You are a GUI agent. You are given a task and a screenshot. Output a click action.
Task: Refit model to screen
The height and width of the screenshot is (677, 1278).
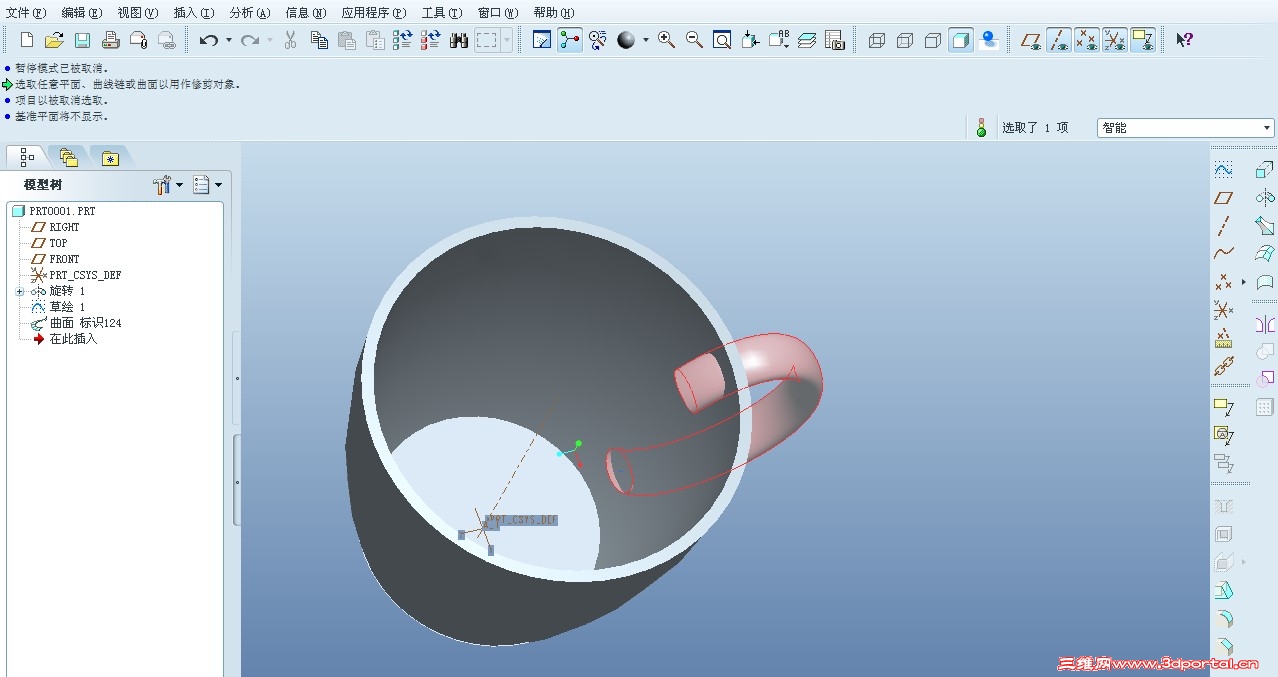pos(722,40)
